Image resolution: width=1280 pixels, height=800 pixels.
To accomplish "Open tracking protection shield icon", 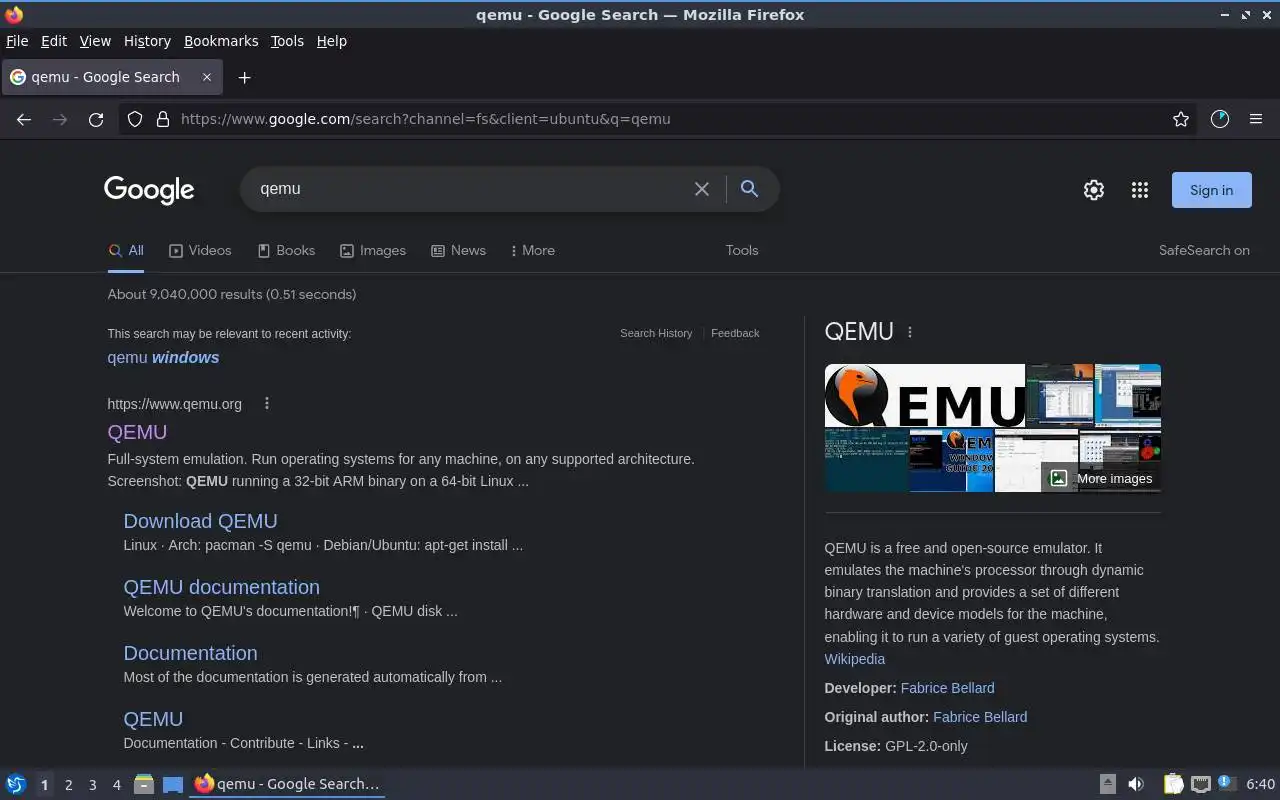I will 135,119.
